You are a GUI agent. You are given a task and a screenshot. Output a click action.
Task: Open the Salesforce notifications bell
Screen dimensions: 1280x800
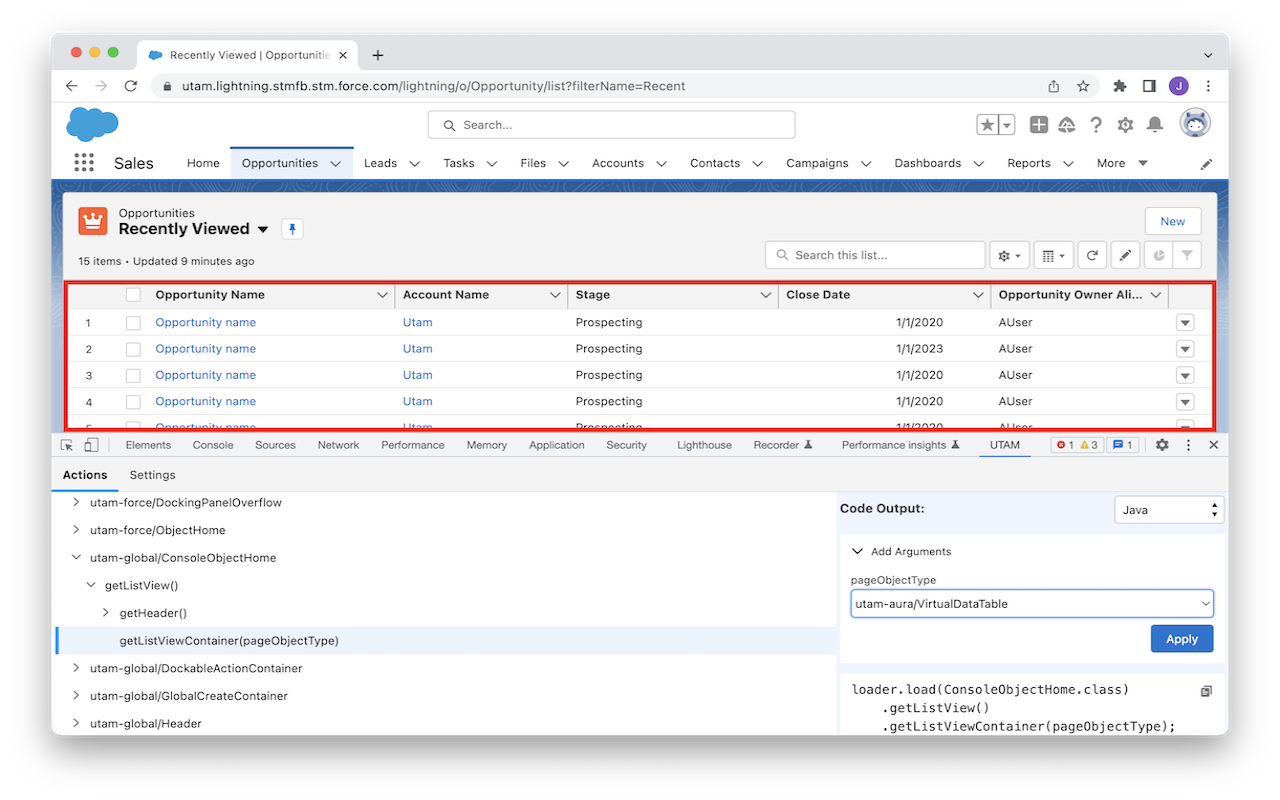[1154, 125]
